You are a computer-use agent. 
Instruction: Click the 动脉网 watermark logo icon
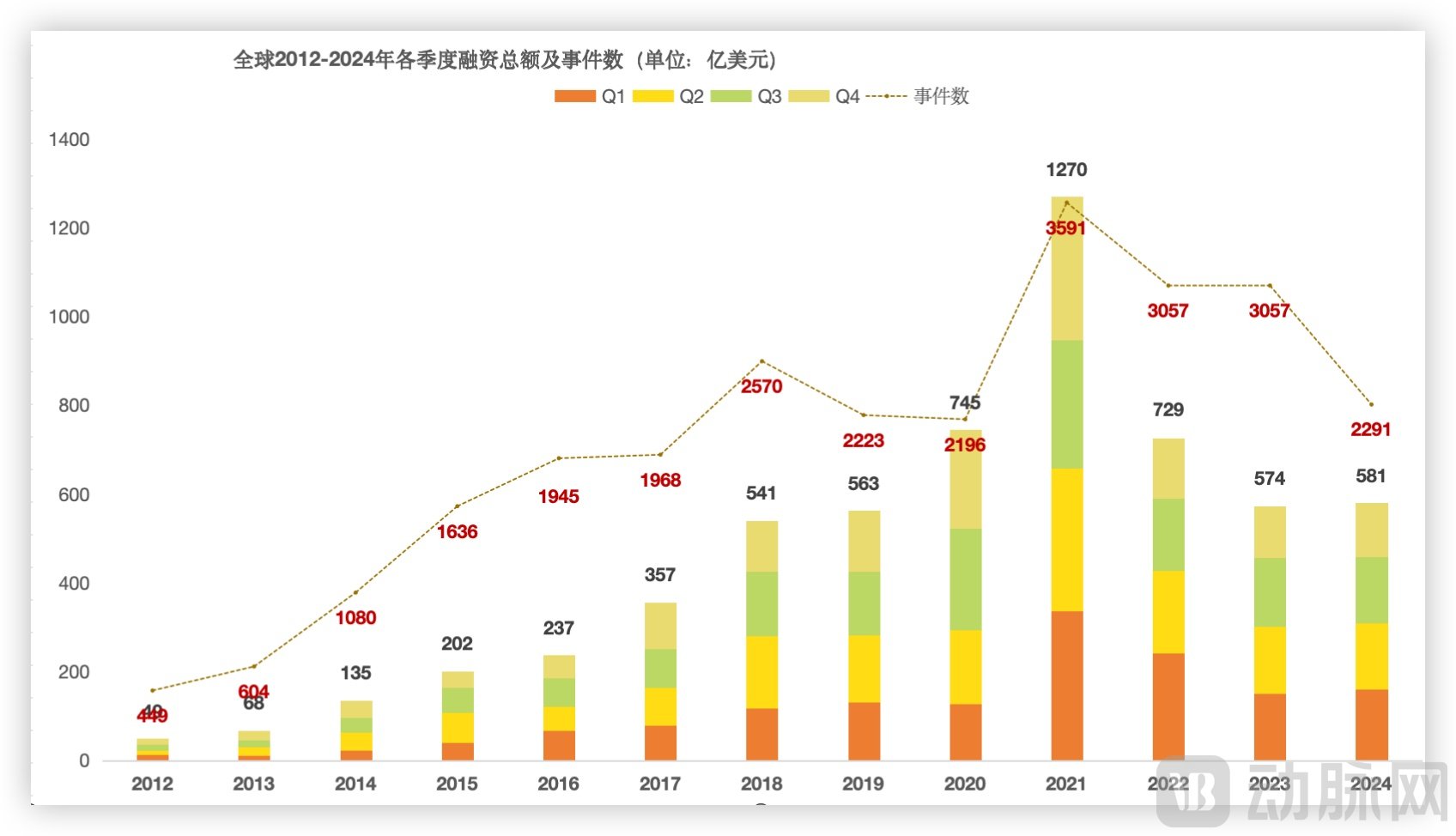click(x=1193, y=791)
